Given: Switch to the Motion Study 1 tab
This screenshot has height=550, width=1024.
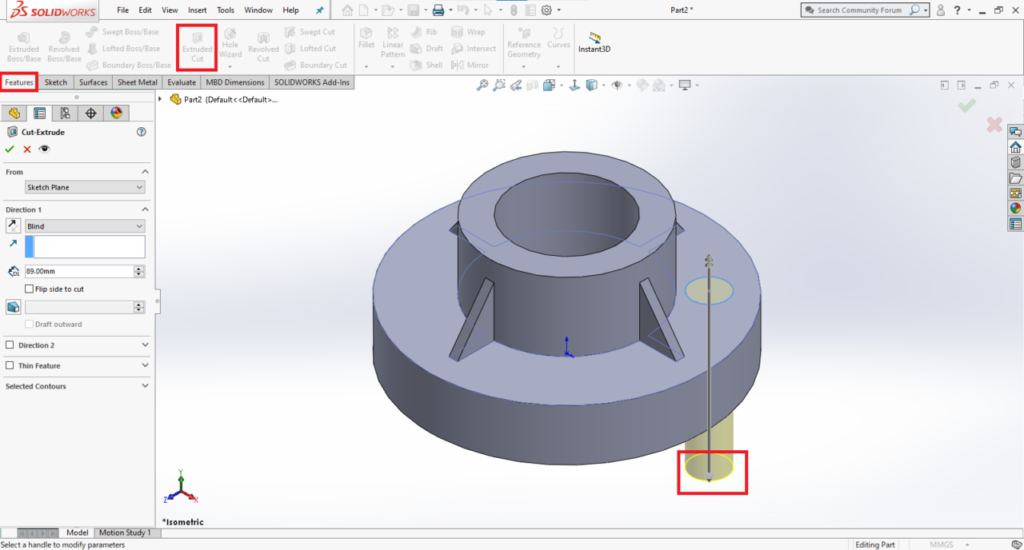Looking at the screenshot, I should pos(125,533).
